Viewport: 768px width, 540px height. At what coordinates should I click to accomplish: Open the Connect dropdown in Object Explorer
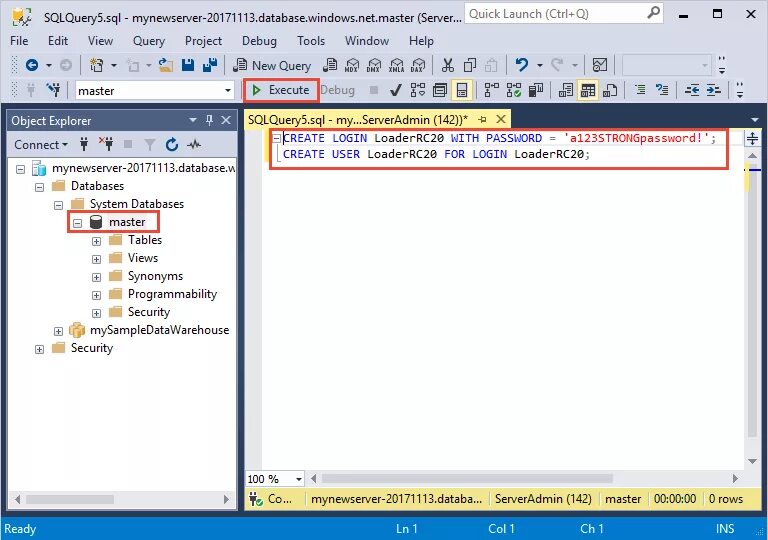click(x=41, y=145)
